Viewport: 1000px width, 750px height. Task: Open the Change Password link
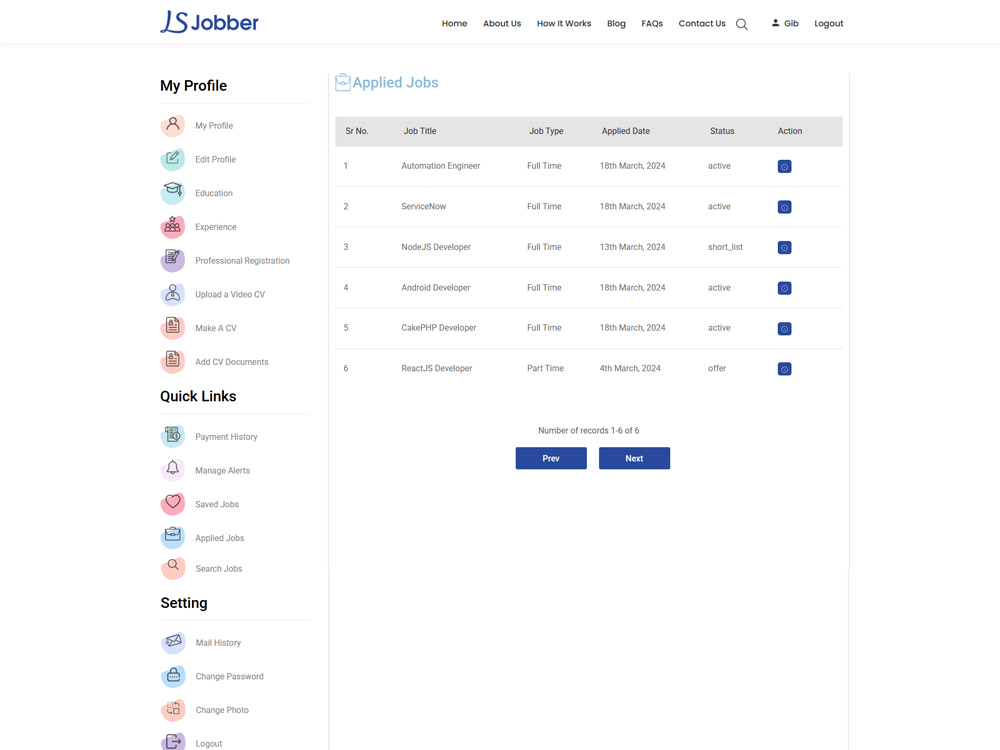tap(229, 677)
